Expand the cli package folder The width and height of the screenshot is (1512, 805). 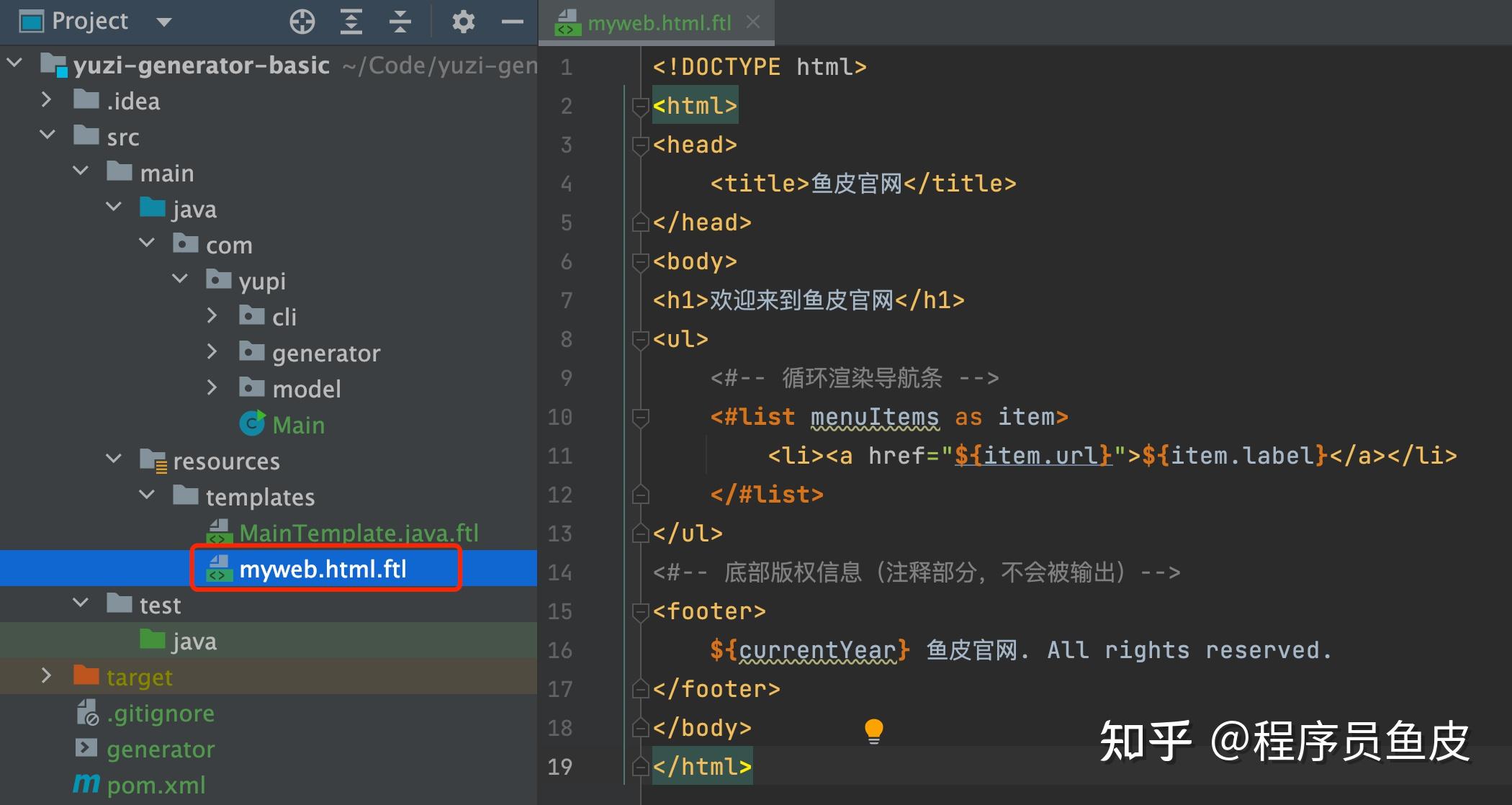click(x=212, y=316)
